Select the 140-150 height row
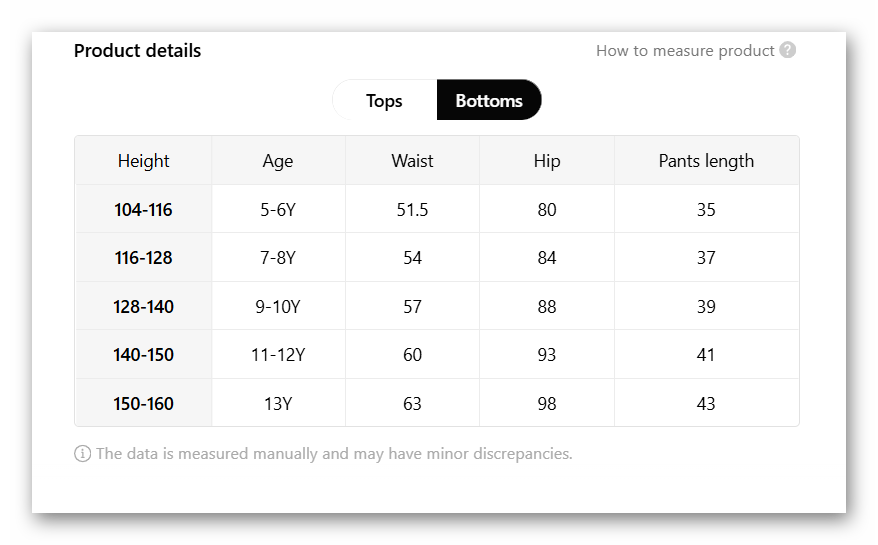Viewport: 878px width, 545px height. 143,355
